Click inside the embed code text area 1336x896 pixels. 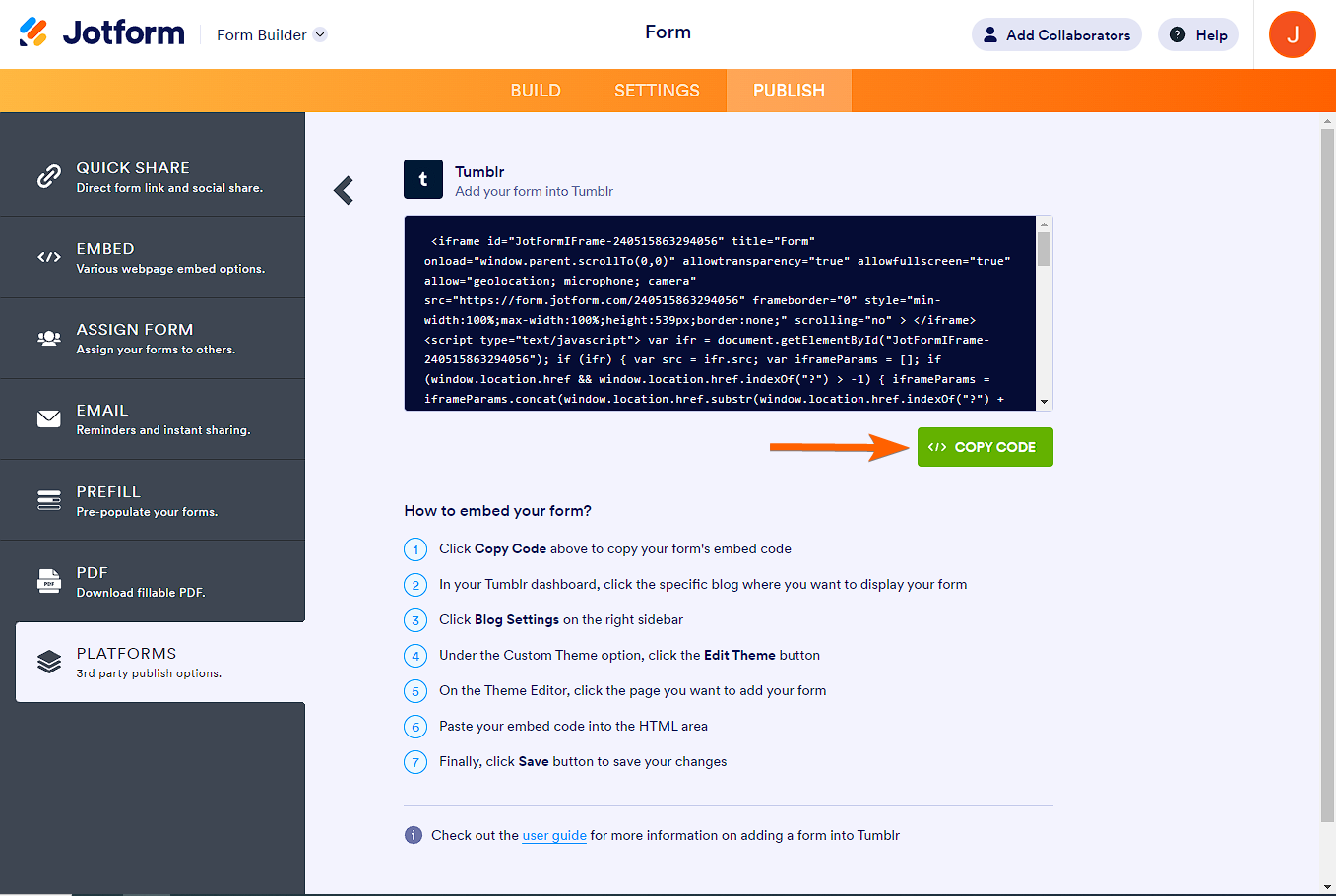(721, 313)
